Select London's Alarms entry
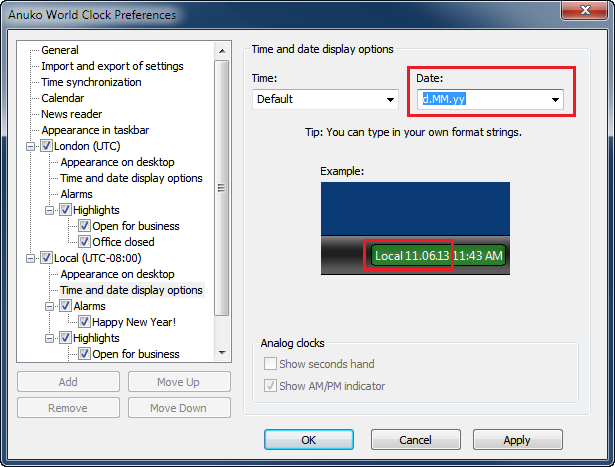Viewport: 615px width, 467px height. point(76,194)
